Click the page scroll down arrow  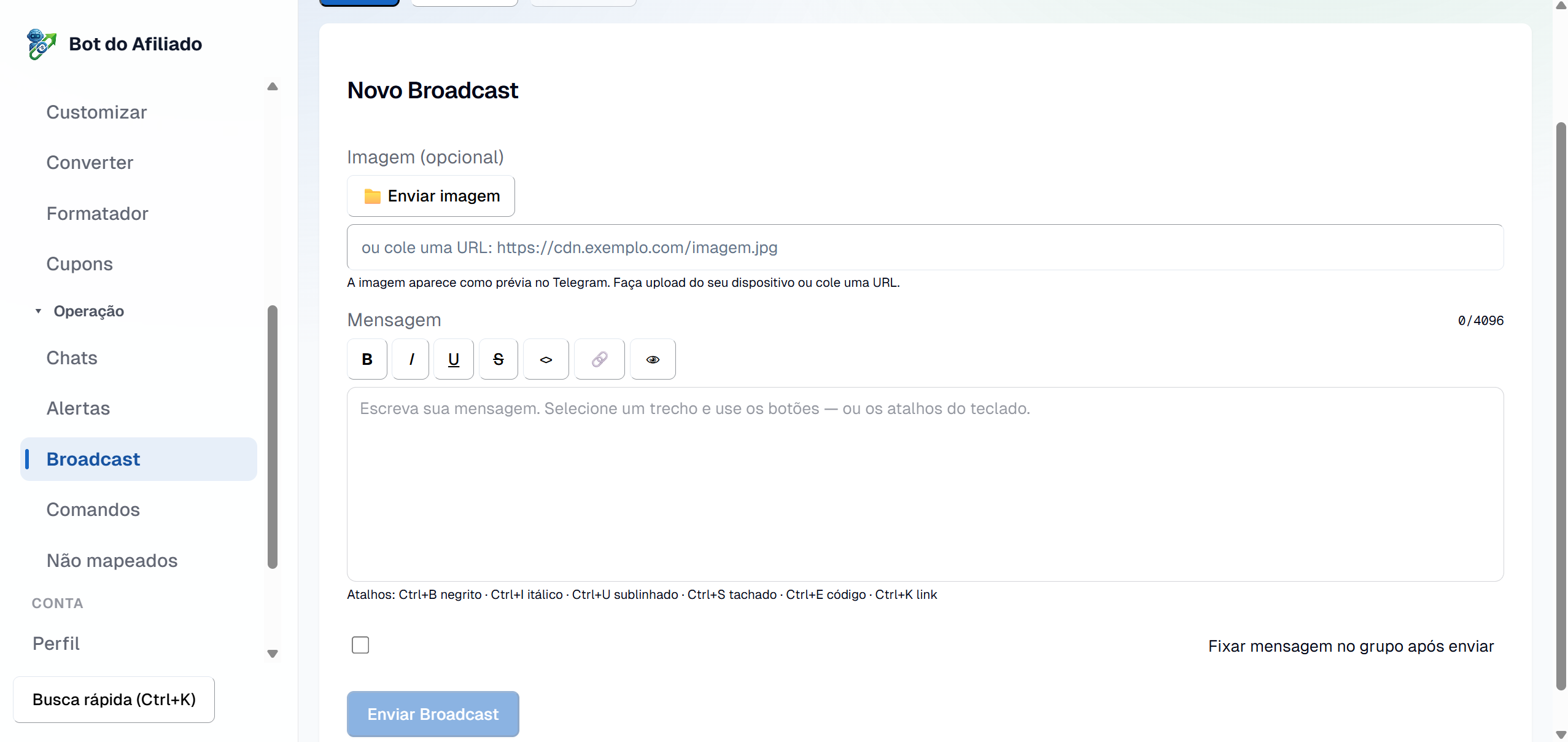pyautogui.click(x=1561, y=735)
